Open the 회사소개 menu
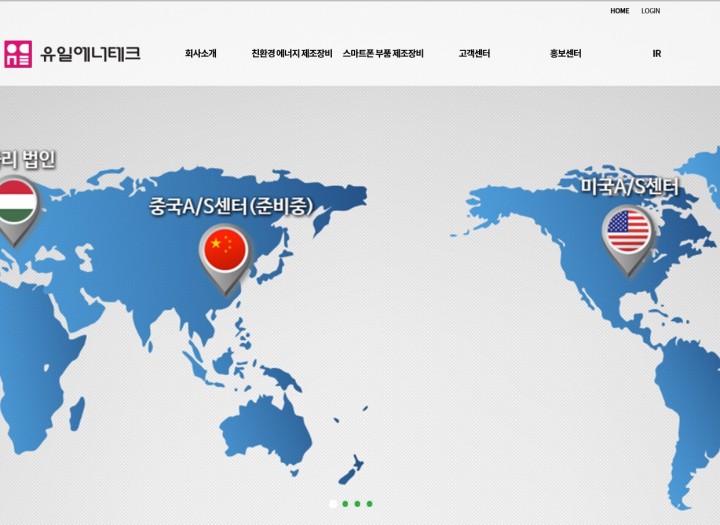Viewport: 720px width, 525px height. (200, 54)
